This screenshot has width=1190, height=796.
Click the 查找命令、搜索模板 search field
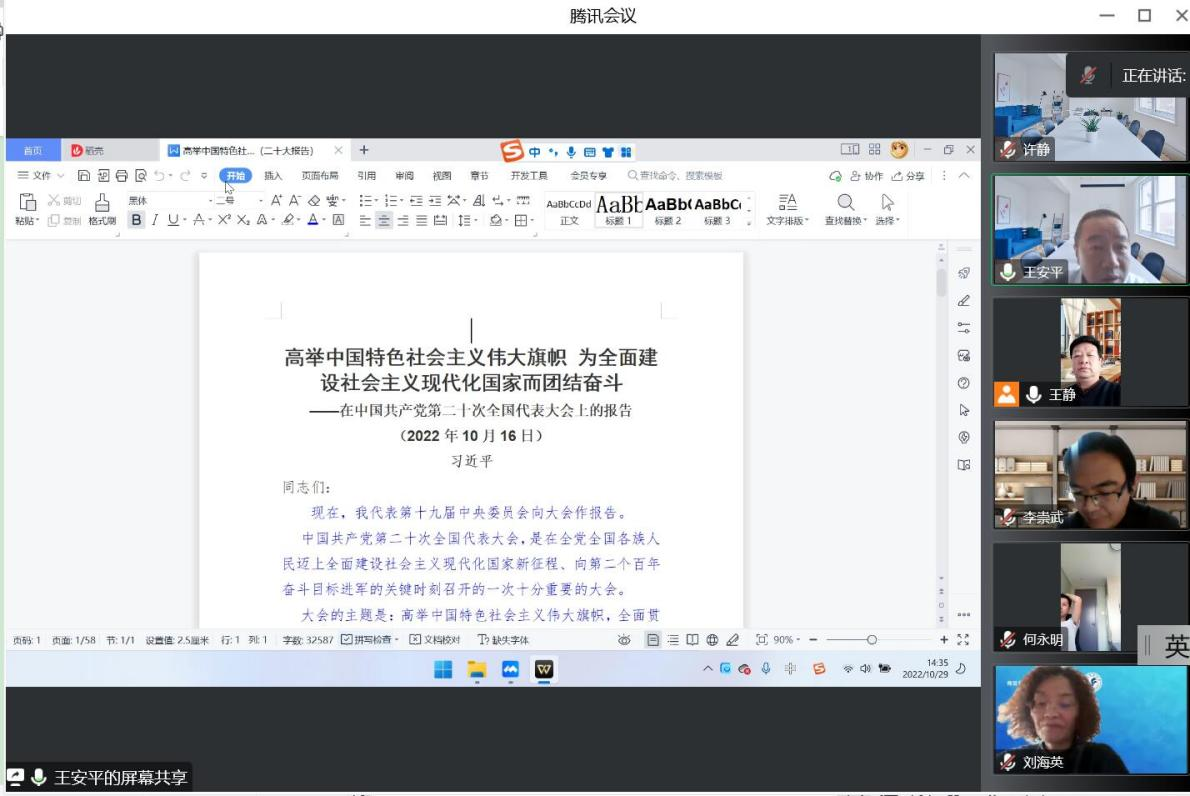tap(675, 175)
